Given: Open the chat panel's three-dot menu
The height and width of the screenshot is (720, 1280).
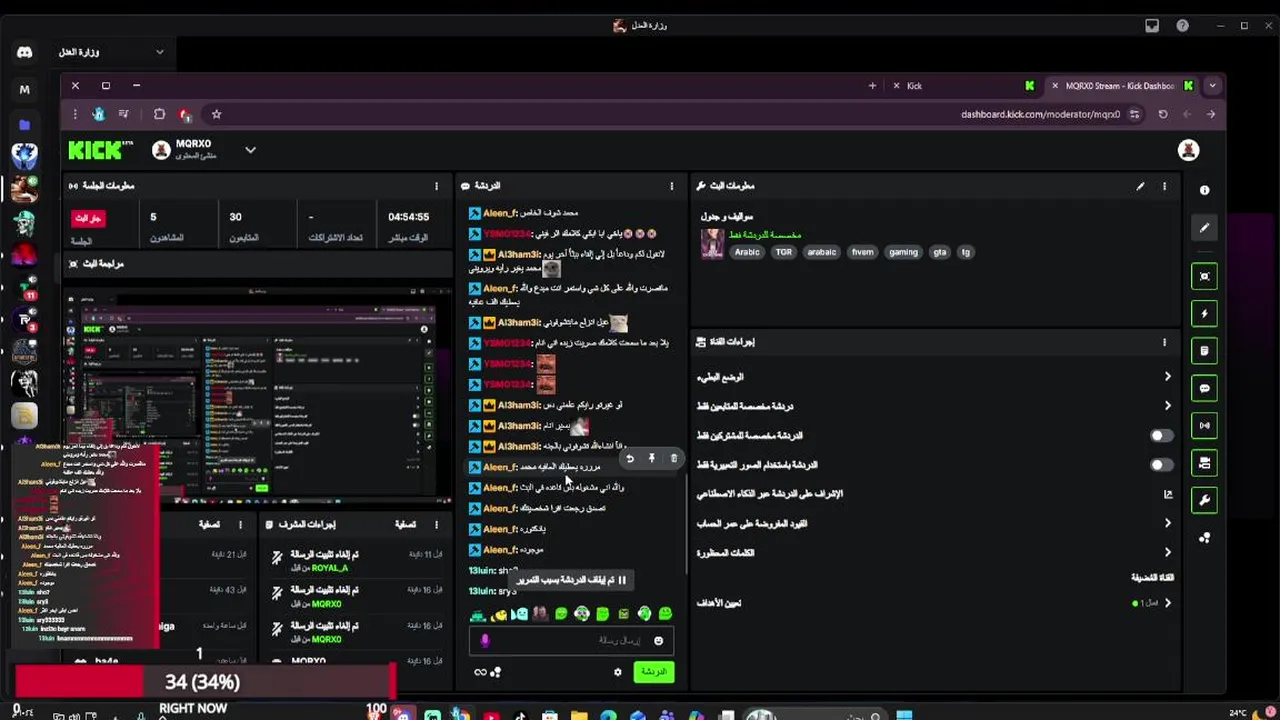Looking at the screenshot, I should pyautogui.click(x=671, y=186).
